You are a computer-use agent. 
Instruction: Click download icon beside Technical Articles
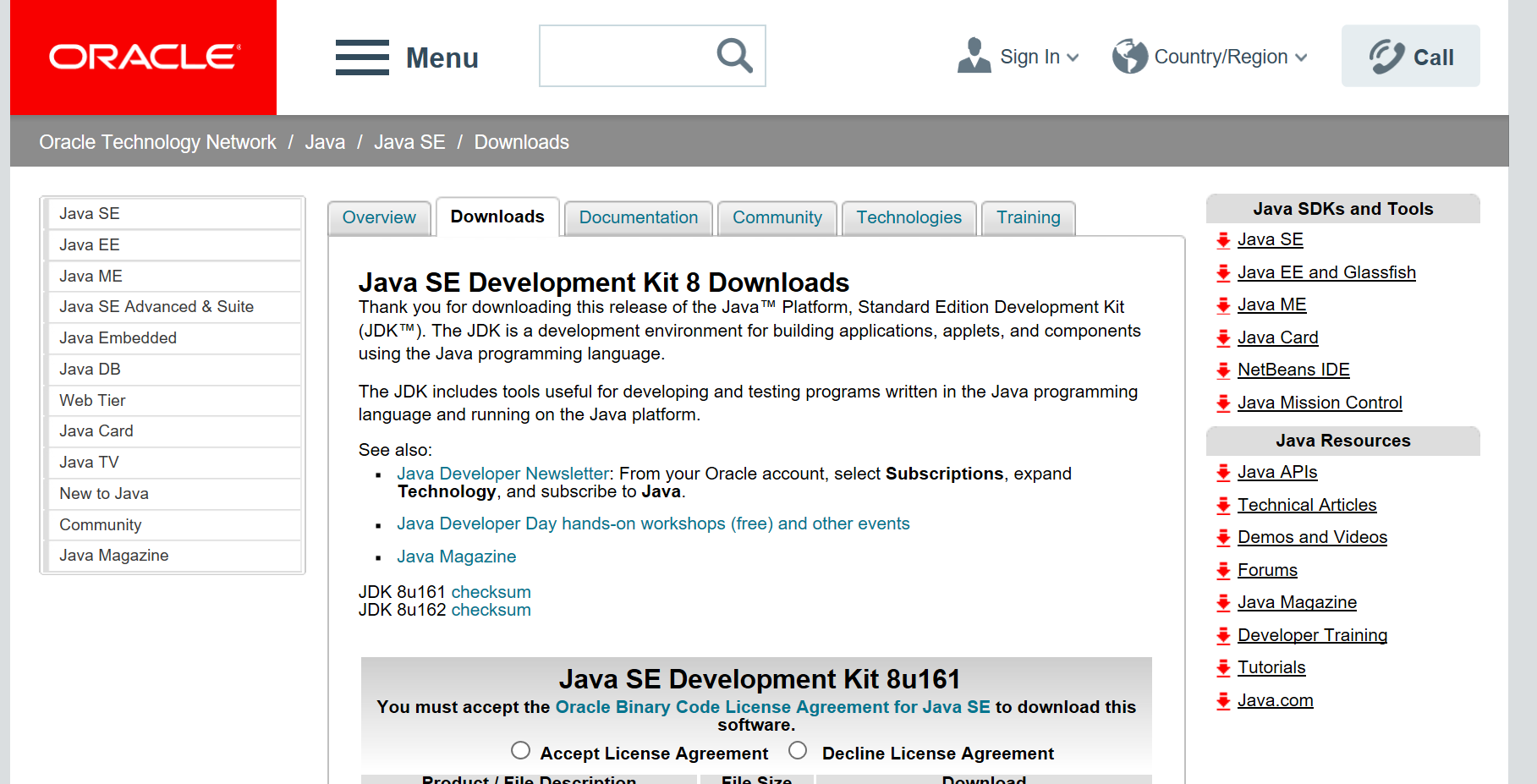point(1223,506)
